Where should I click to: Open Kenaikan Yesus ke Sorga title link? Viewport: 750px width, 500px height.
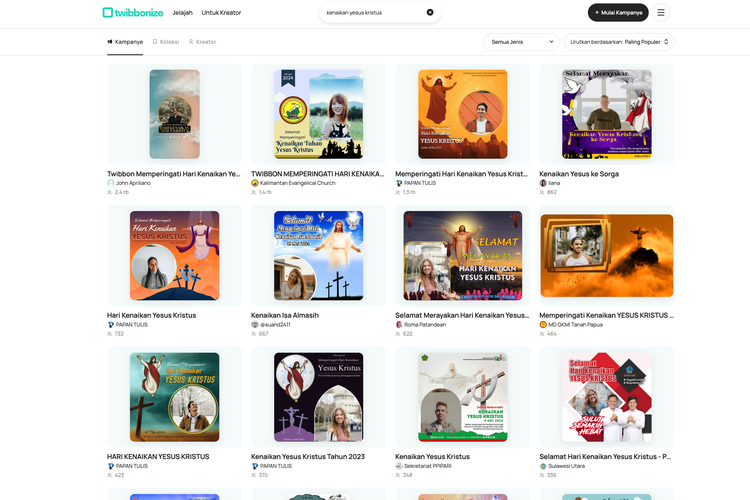coord(579,174)
